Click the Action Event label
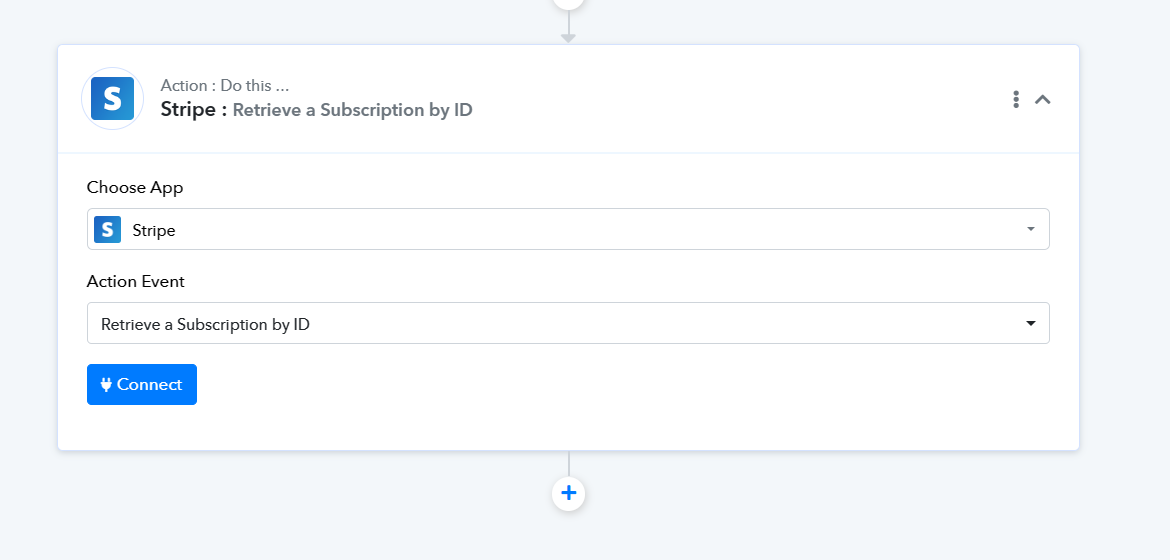The width and height of the screenshot is (1170, 560). click(136, 281)
